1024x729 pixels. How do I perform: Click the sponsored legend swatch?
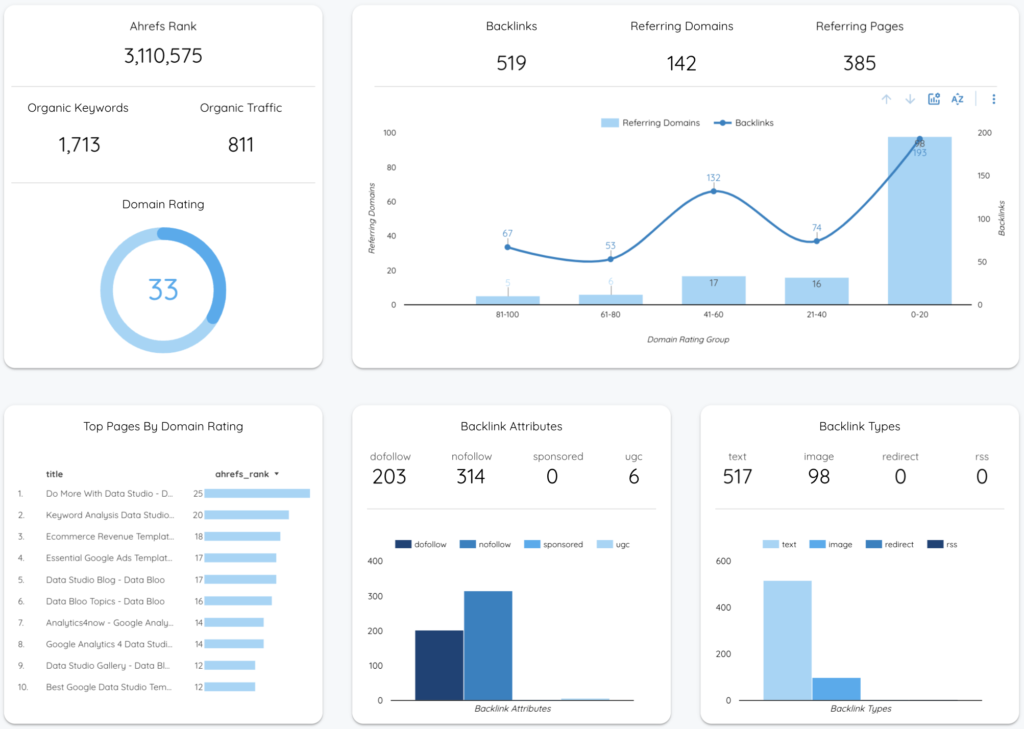pyautogui.click(x=532, y=544)
